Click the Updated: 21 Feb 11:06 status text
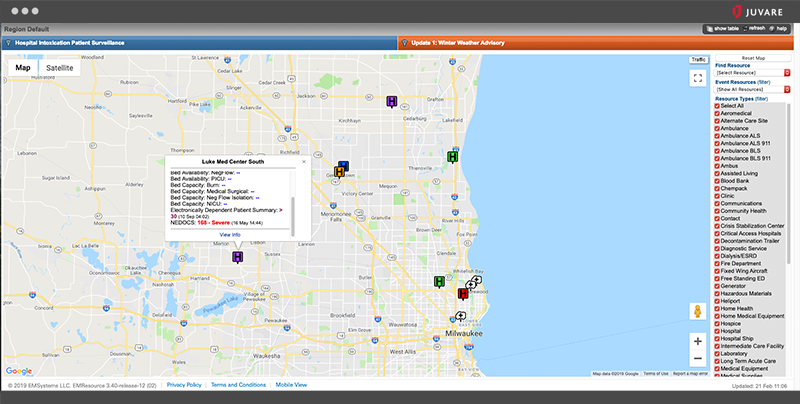The width and height of the screenshot is (800, 404). 759,386
